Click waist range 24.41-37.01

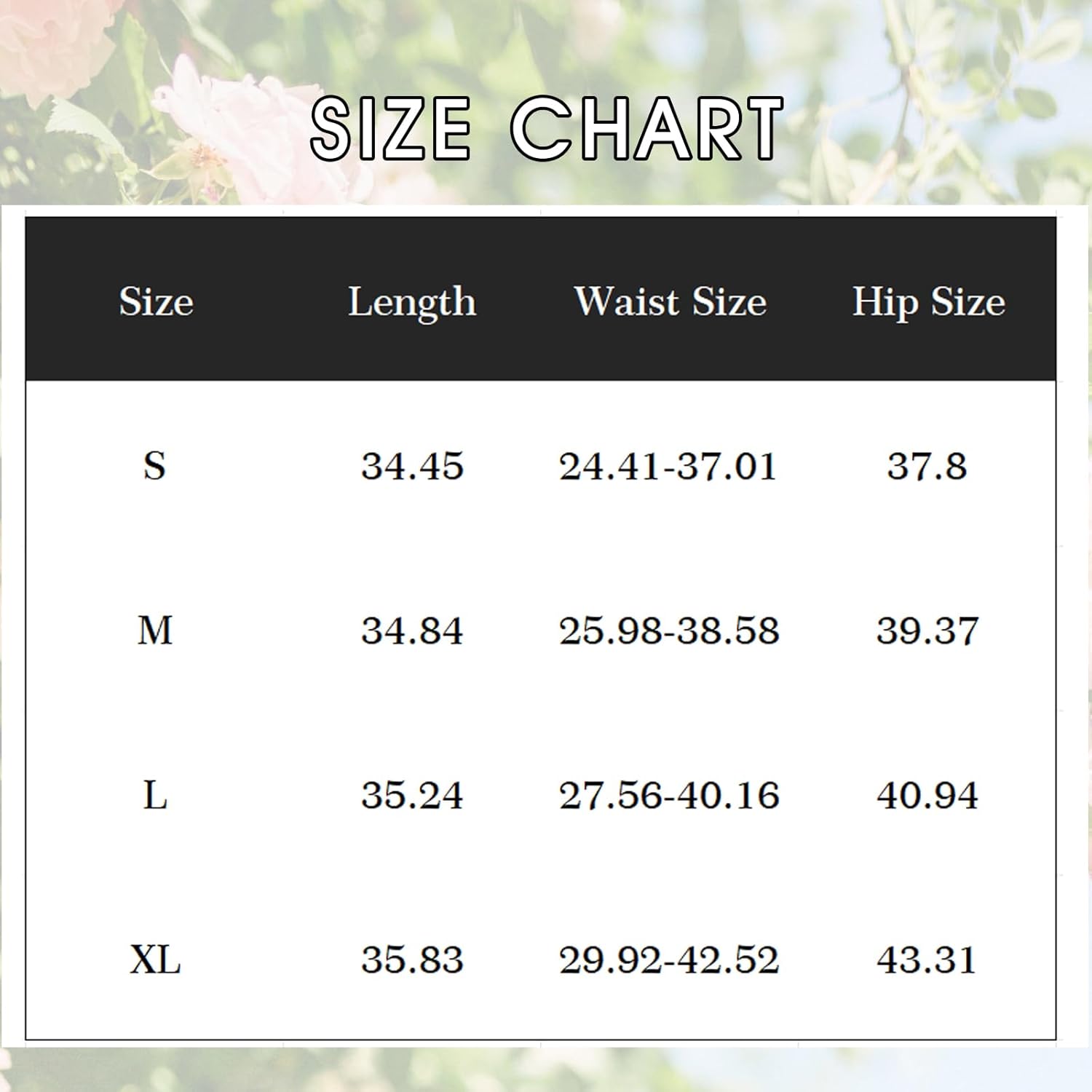pos(668,466)
